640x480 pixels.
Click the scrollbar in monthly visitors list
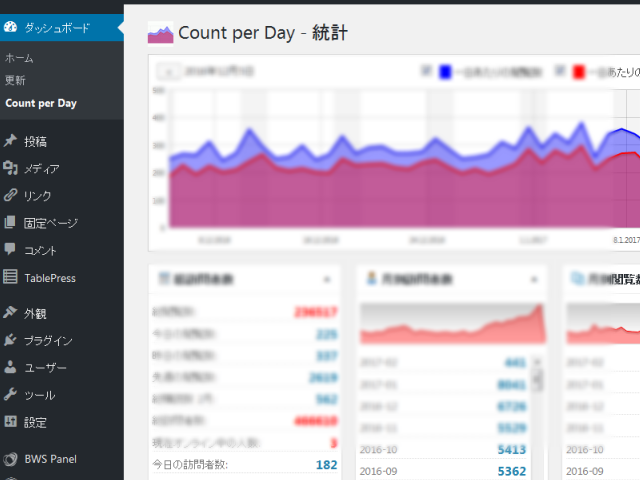(x=538, y=379)
